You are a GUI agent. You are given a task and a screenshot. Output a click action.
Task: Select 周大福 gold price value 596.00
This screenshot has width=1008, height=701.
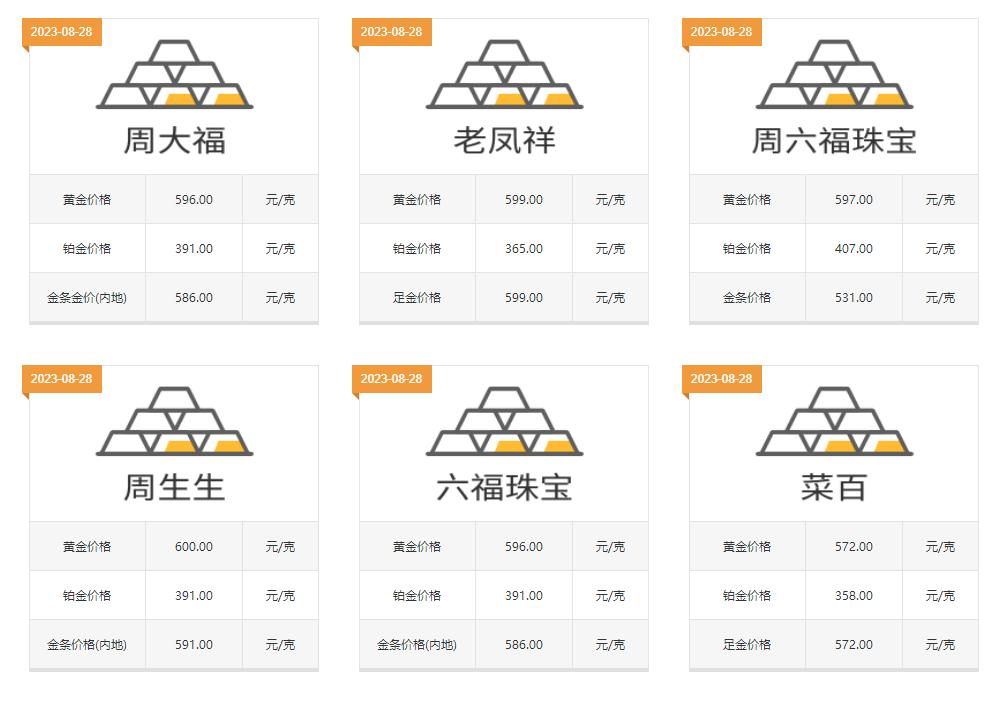click(x=194, y=199)
